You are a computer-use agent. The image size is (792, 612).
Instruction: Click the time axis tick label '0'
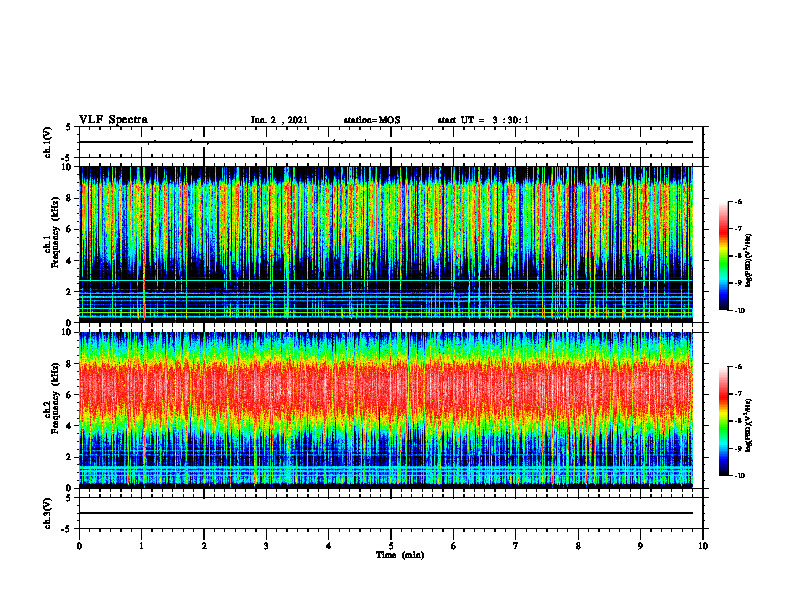click(79, 546)
